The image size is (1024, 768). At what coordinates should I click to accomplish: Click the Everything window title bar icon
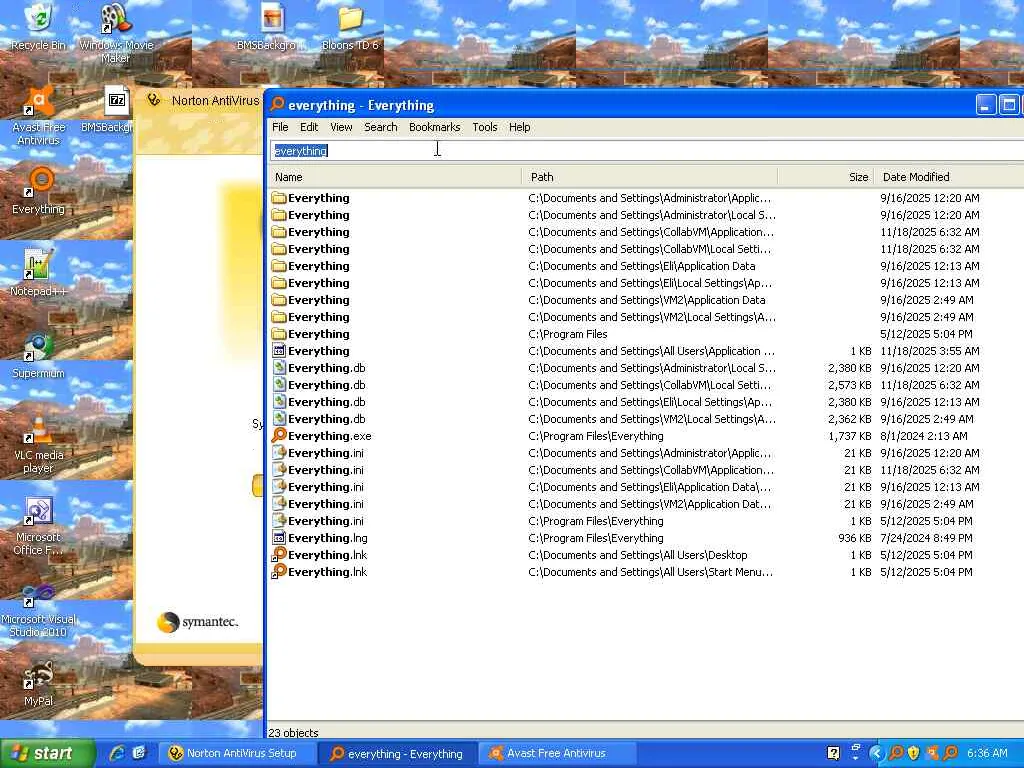click(x=278, y=104)
